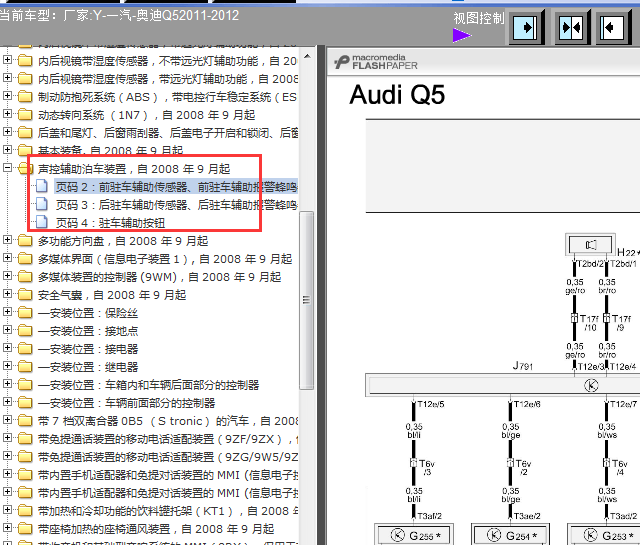Click the Macromedia FlashPaper logo
The width and height of the screenshot is (640, 545).
(x=376, y=62)
